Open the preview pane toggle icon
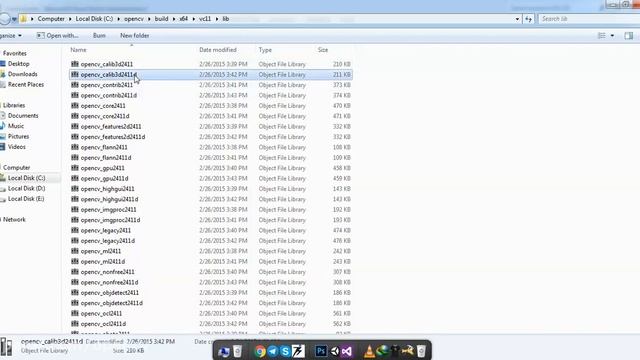This screenshot has width=640, height=360. point(629,36)
